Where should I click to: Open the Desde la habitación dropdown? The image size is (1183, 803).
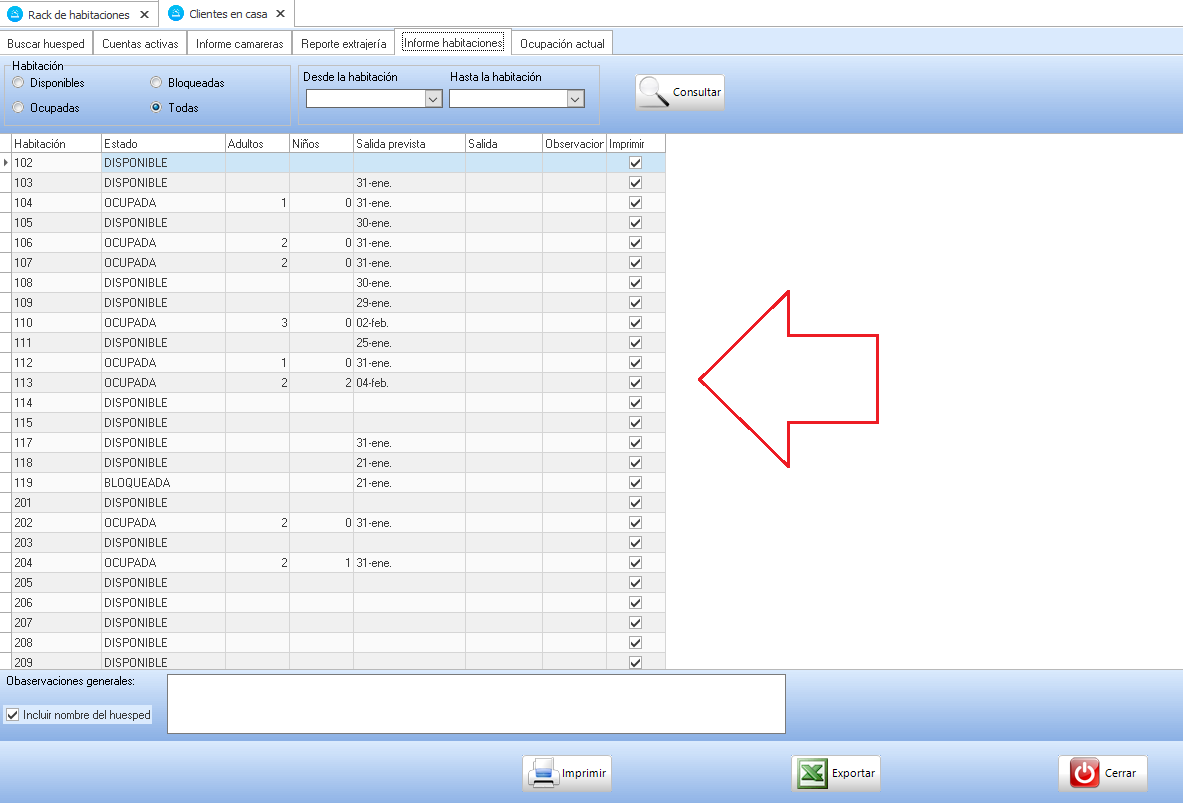[433, 99]
